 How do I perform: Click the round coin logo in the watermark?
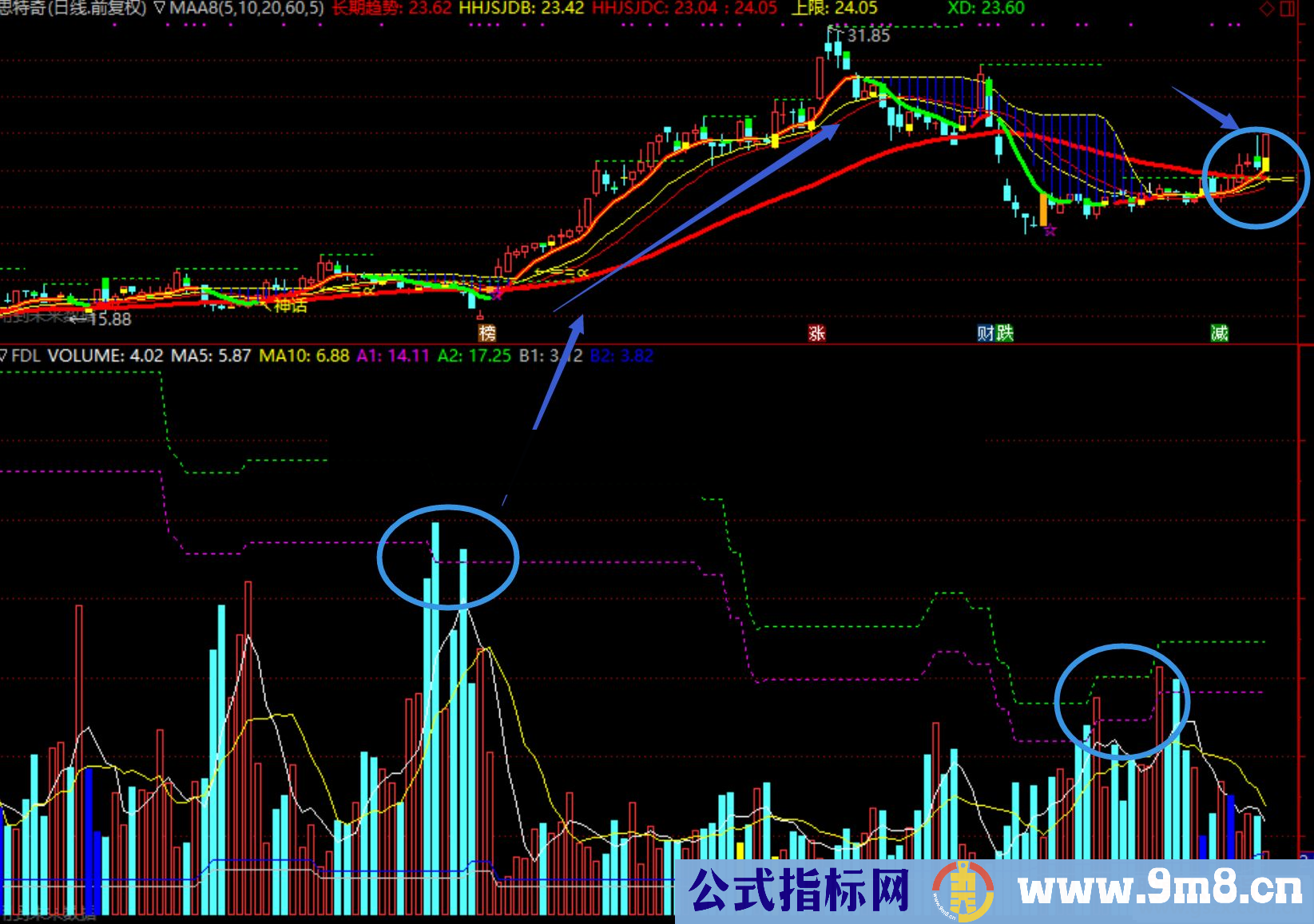click(963, 891)
